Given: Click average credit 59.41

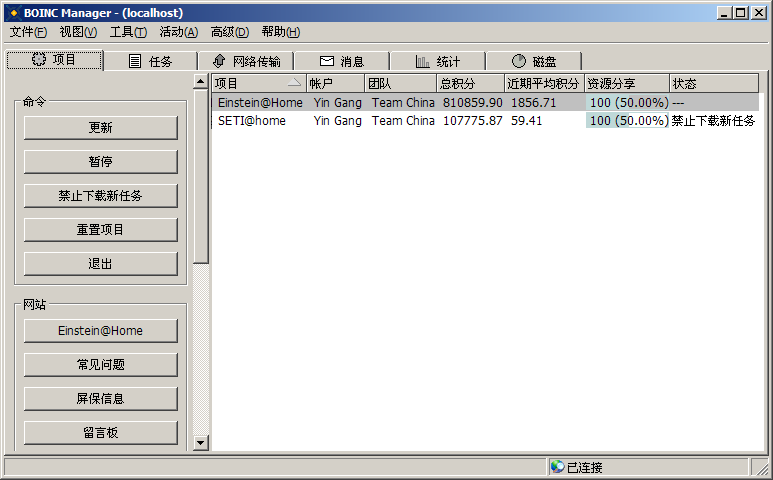Looking at the screenshot, I should pos(526,121).
